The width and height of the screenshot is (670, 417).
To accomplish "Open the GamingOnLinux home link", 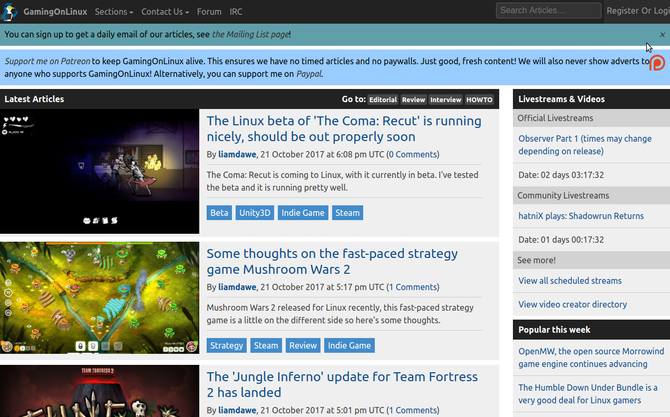I will pos(55,12).
